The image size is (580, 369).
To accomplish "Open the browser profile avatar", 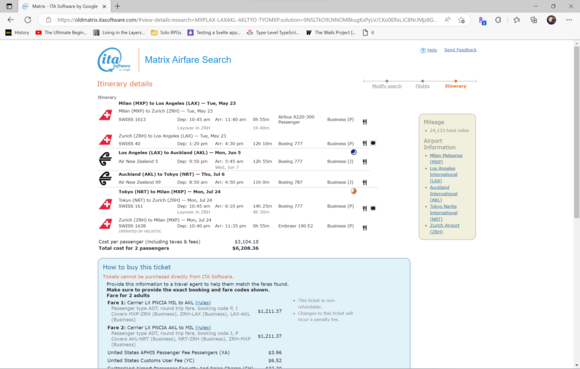I will [x=551, y=20].
